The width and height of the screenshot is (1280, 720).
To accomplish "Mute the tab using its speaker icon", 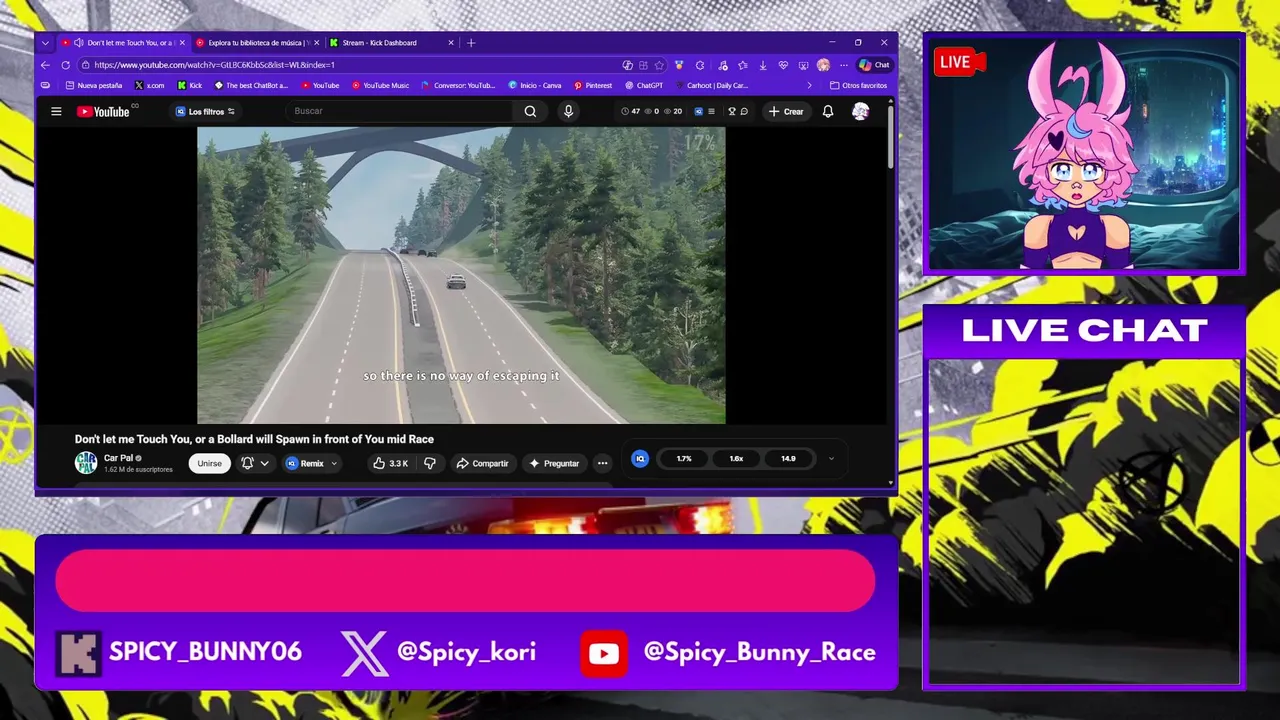I will [78, 43].
